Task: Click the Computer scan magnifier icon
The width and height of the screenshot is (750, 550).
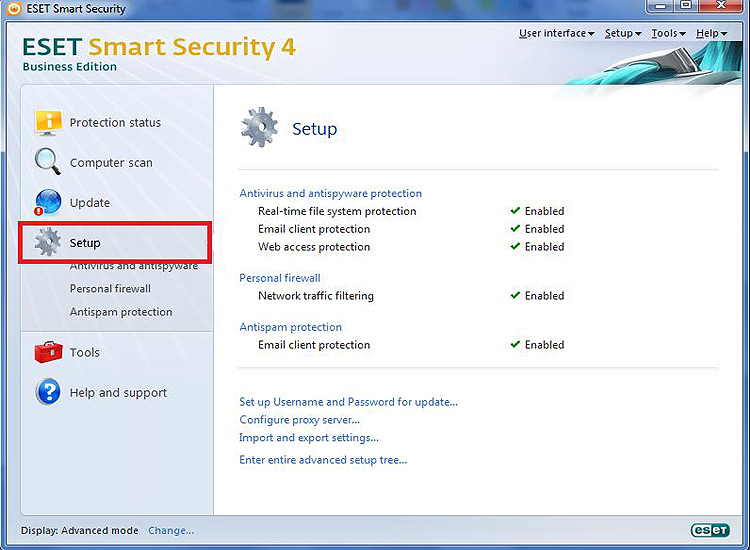Action: [48, 162]
